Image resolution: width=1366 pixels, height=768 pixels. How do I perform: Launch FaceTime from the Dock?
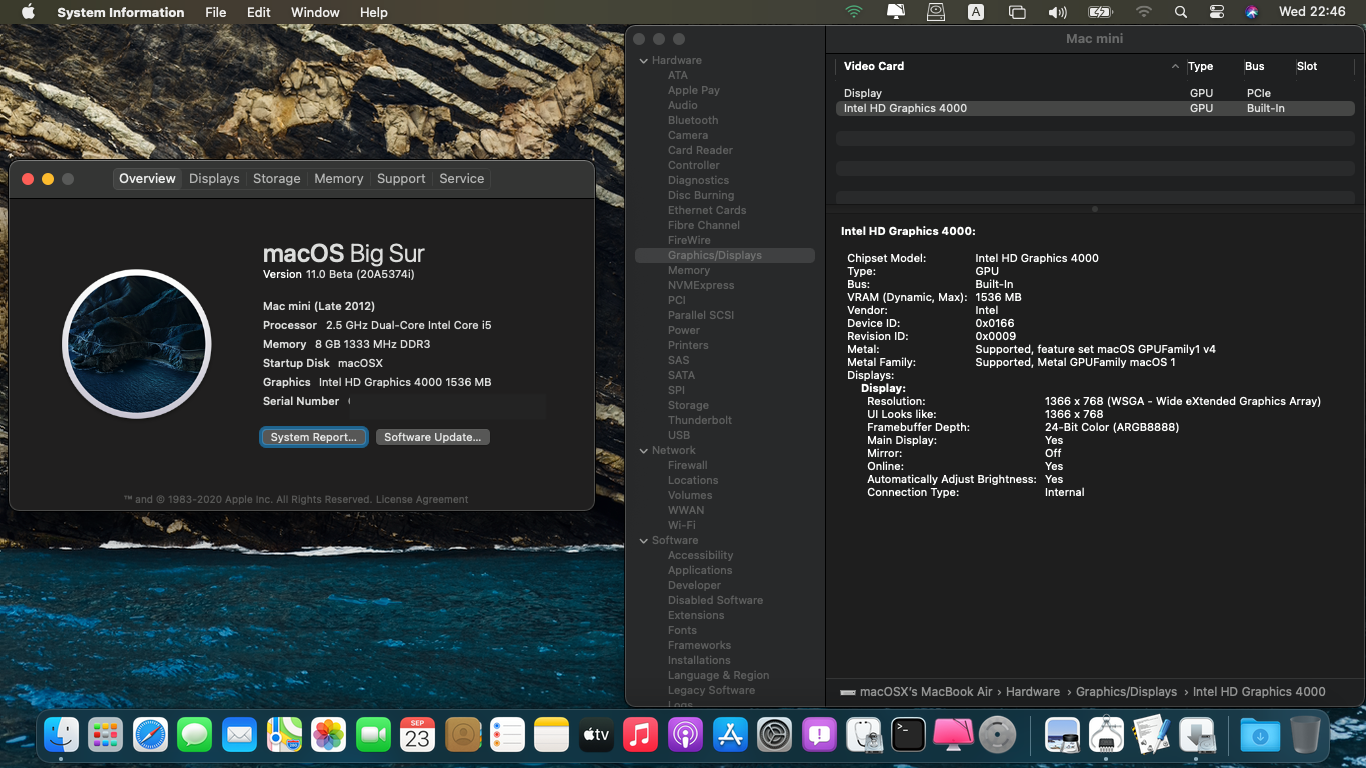tap(373, 736)
